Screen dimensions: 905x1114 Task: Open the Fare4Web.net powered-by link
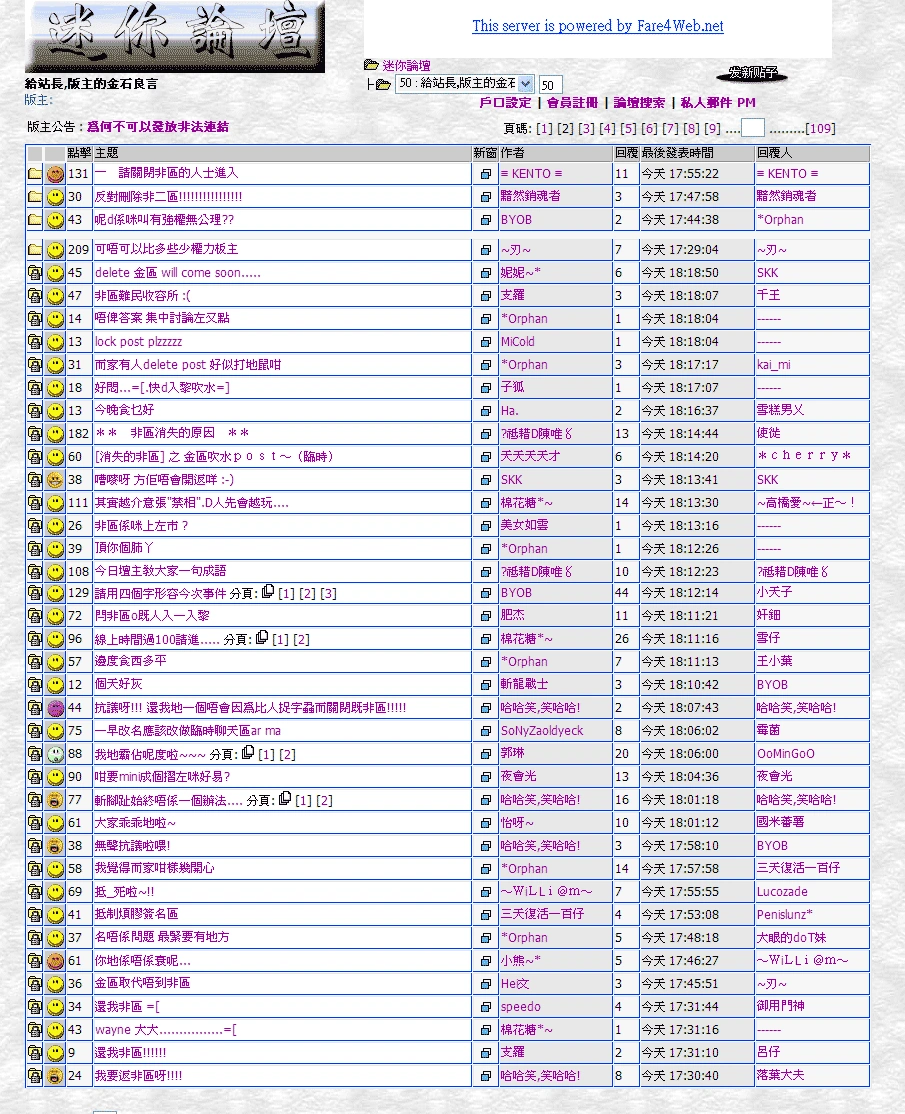pos(598,26)
